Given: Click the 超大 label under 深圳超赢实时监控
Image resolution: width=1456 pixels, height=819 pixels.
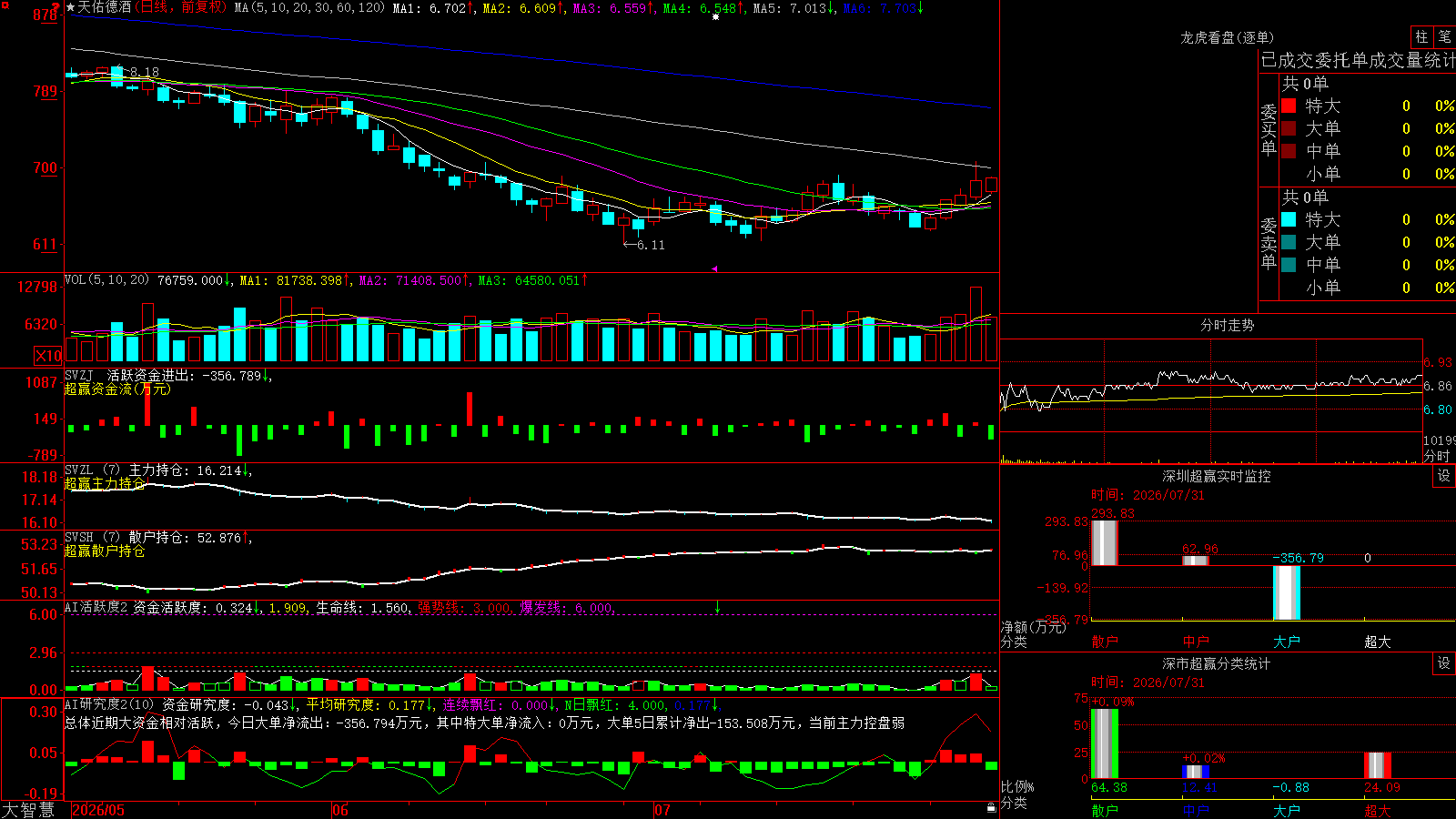Looking at the screenshot, I should (x=1378, y=642).
